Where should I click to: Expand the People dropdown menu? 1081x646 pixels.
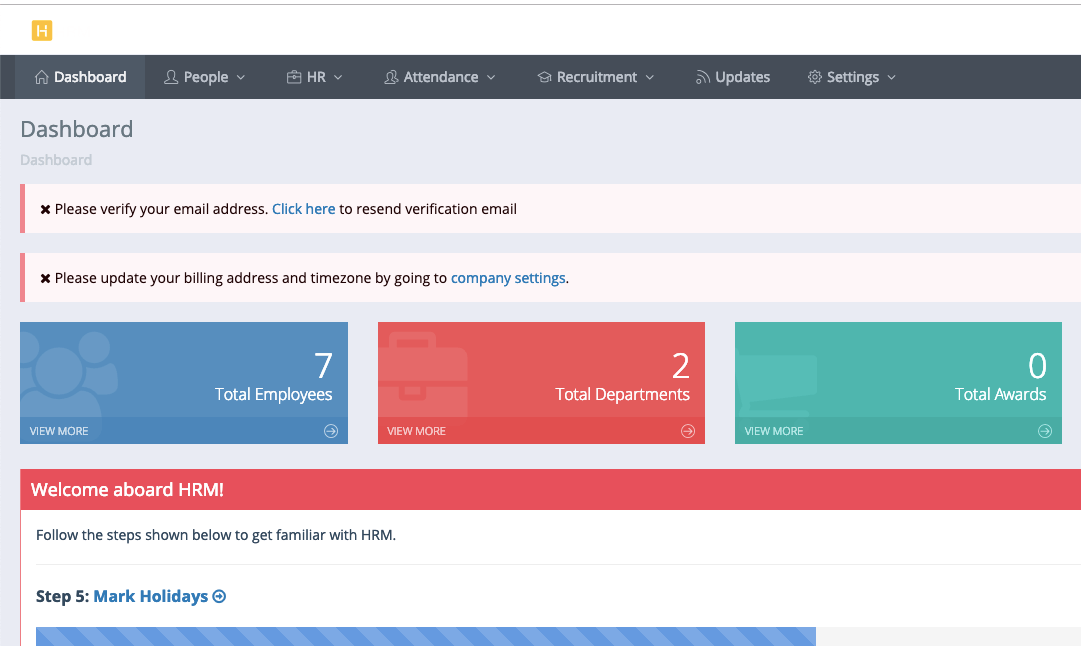click(240, 76)
